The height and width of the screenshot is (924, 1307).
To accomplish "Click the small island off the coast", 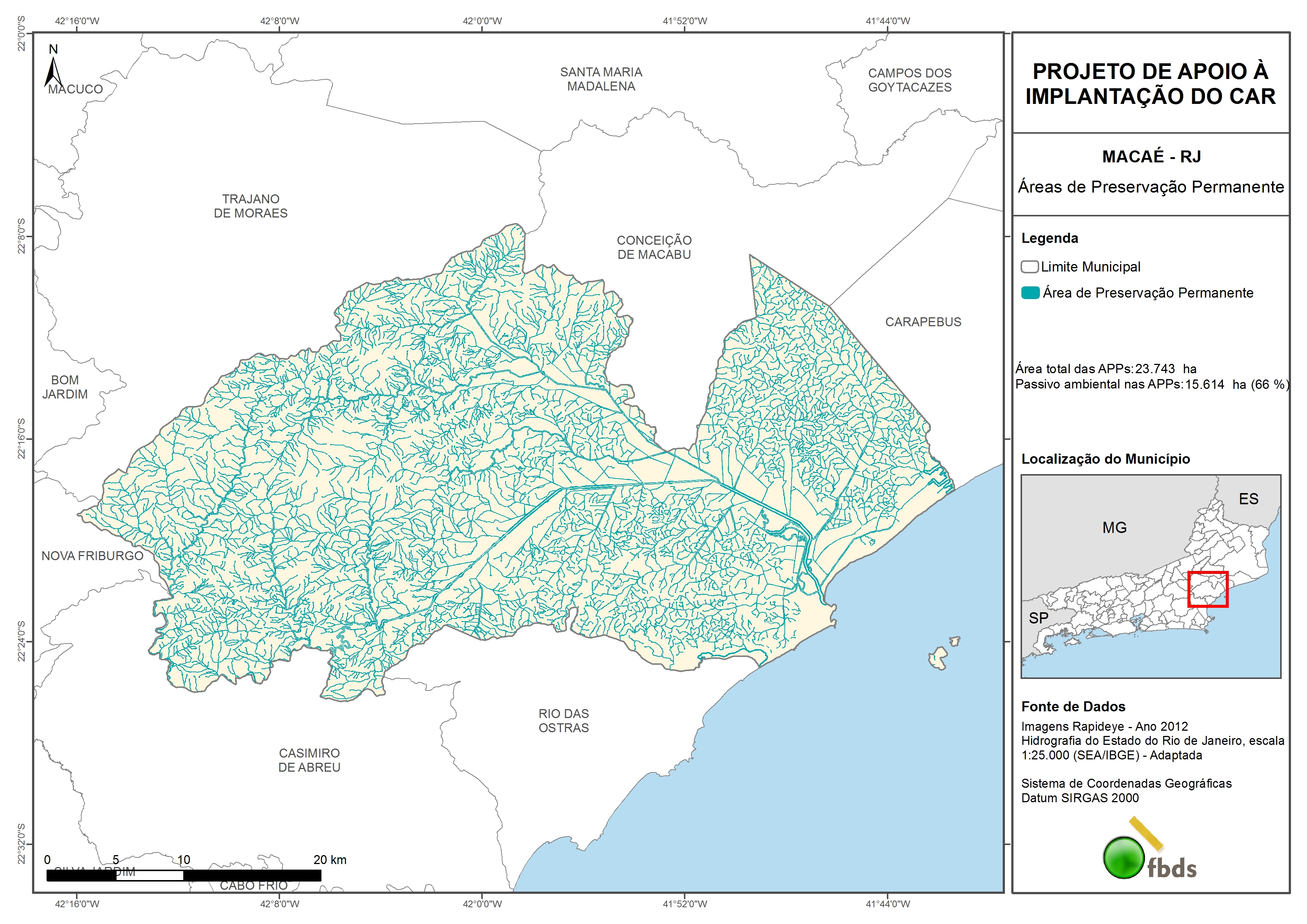I will click(938, 658).
